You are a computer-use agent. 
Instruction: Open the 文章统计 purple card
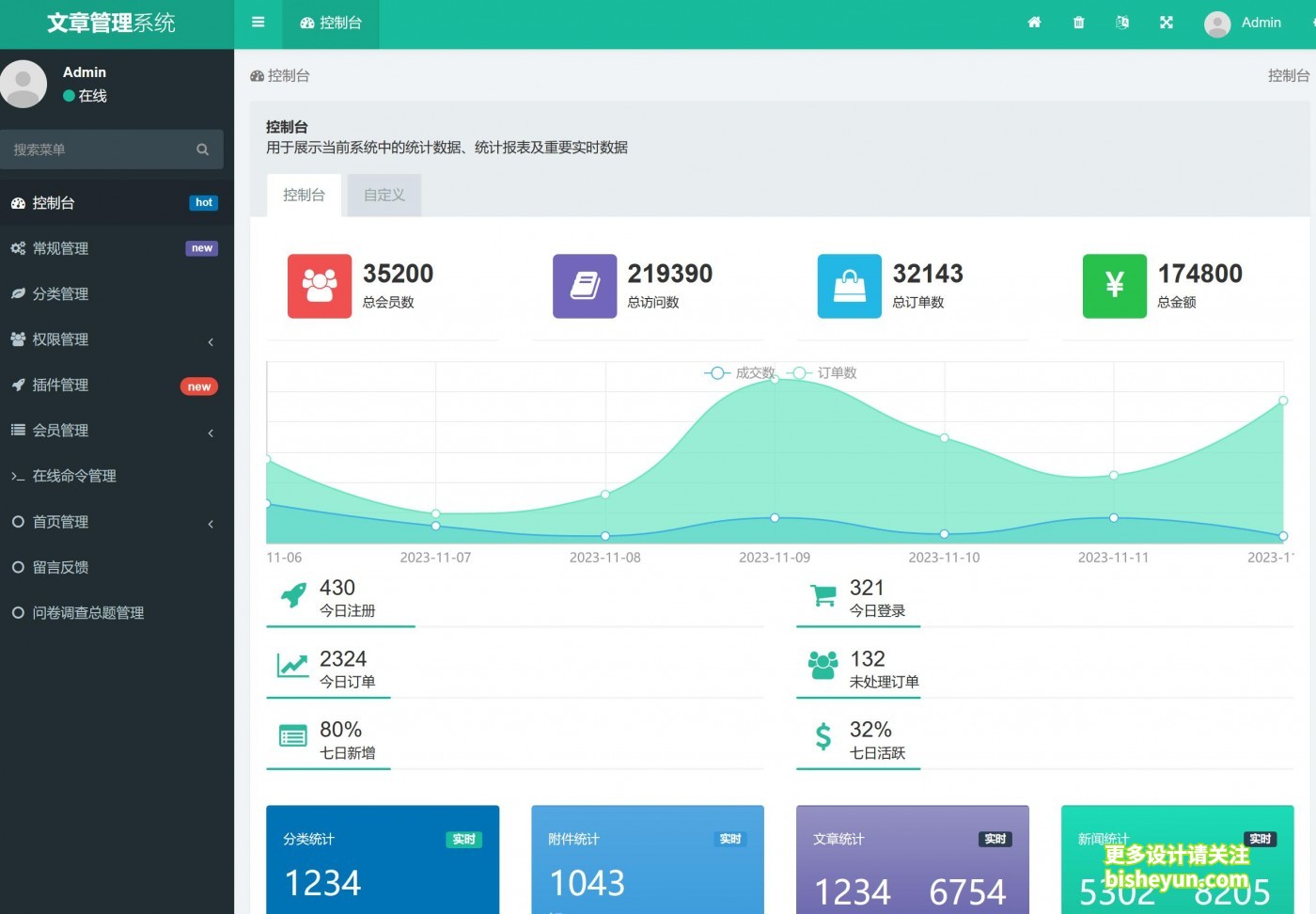point(913,859)
